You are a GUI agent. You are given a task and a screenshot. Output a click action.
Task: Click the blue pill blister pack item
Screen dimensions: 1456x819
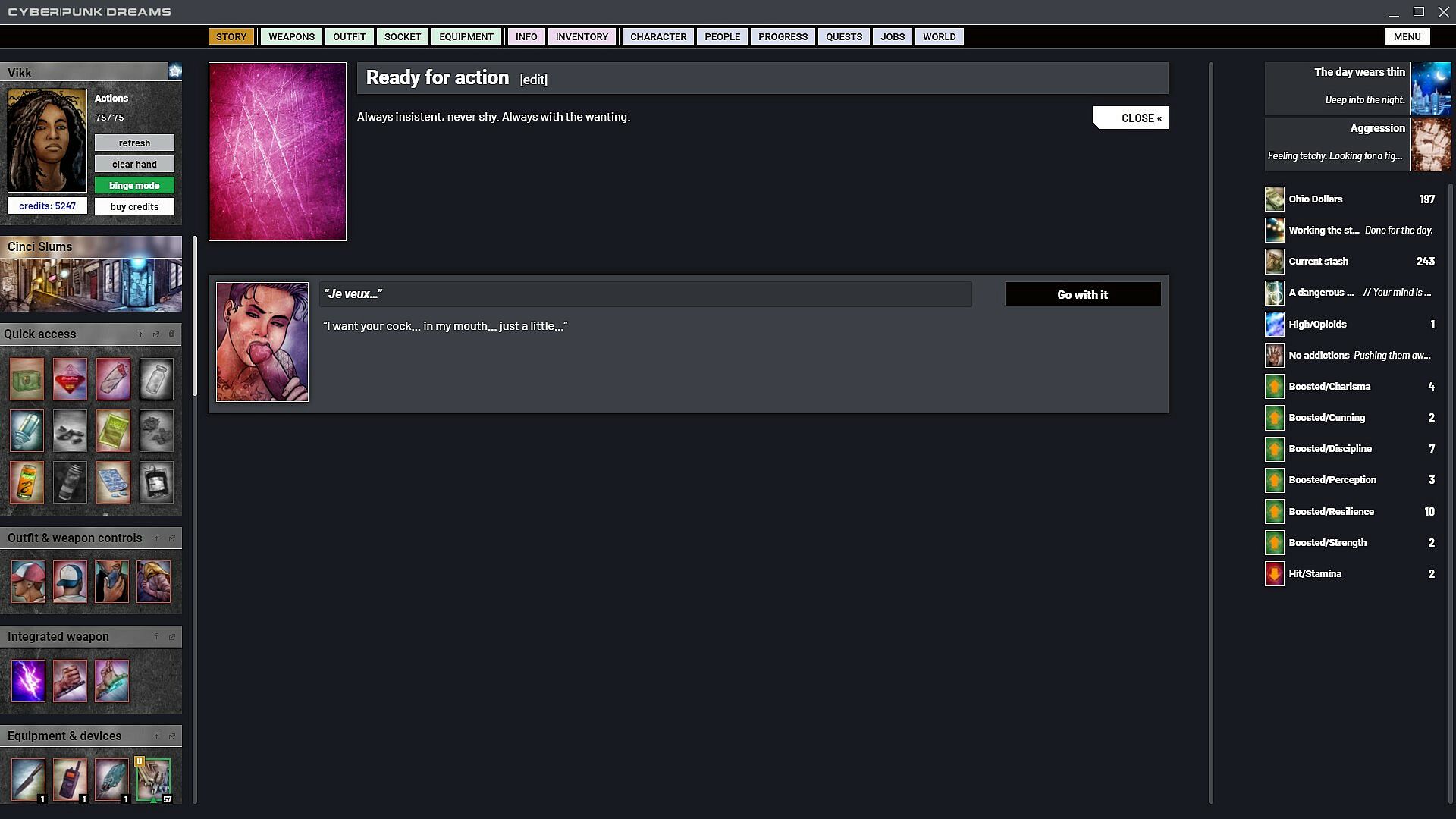tap(113, 482)
